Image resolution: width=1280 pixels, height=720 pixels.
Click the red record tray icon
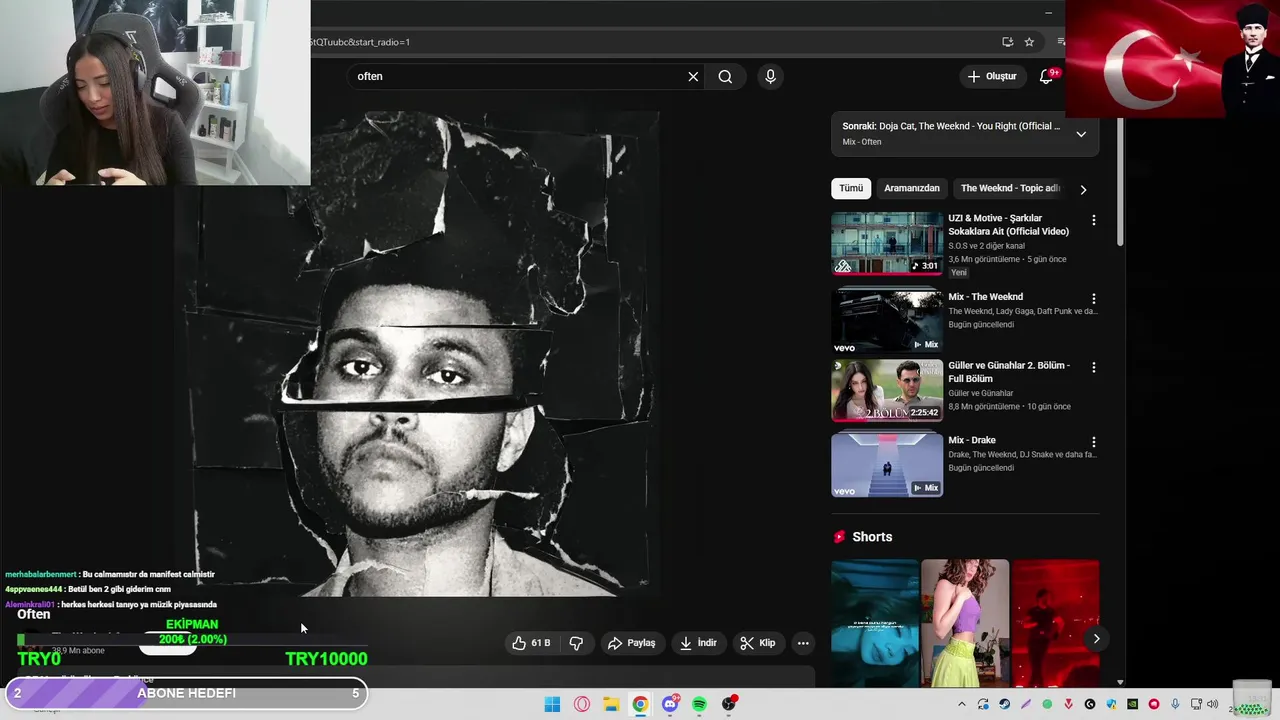pyautogui.click(x=1154, y=704)
